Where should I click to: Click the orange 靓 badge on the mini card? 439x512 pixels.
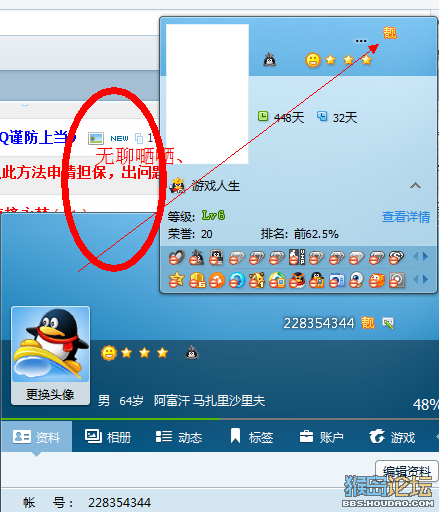(x=390, y=33)
